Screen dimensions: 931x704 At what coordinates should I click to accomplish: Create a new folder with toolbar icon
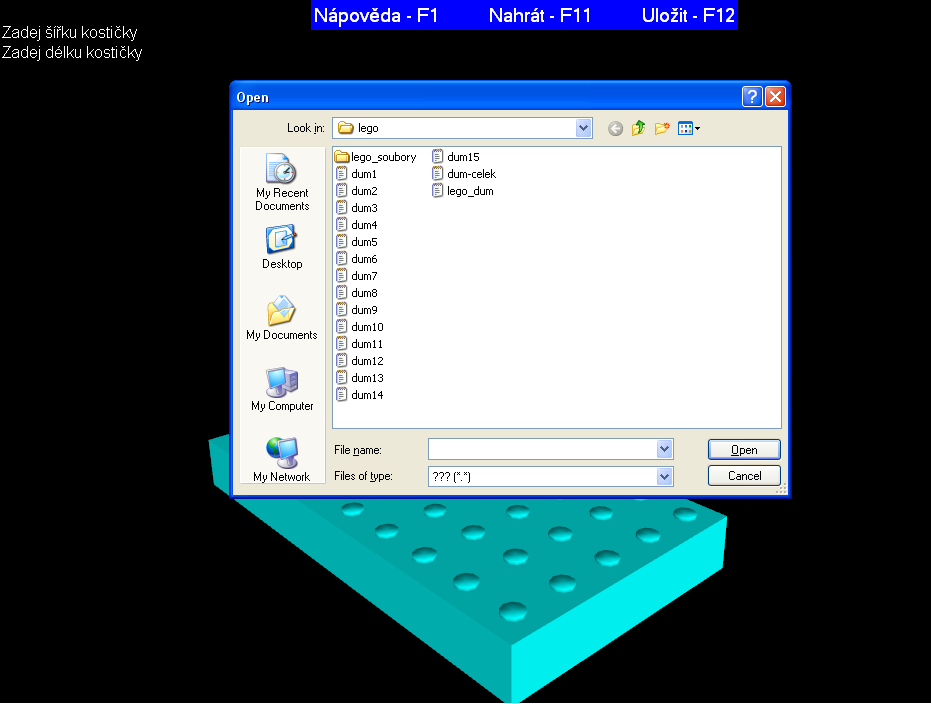[662, 128]
